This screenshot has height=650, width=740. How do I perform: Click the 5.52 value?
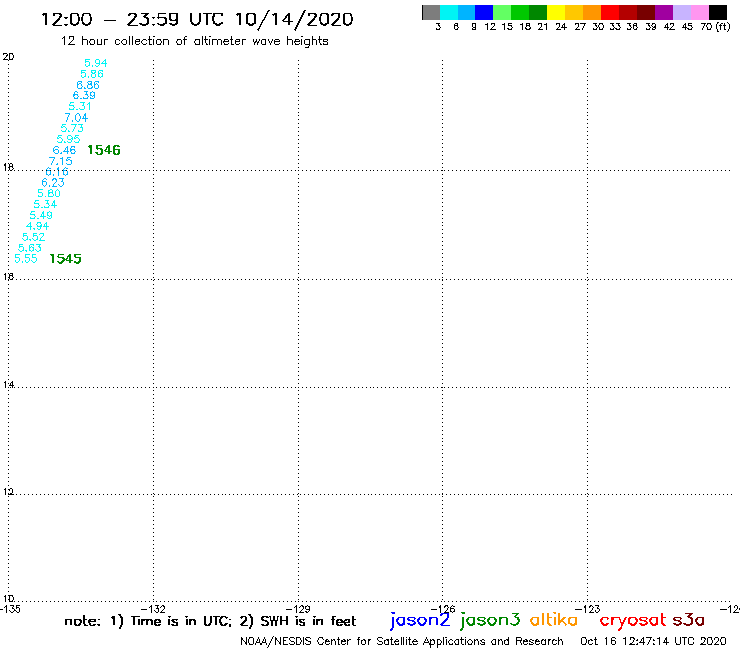click(x=34, y=237)
